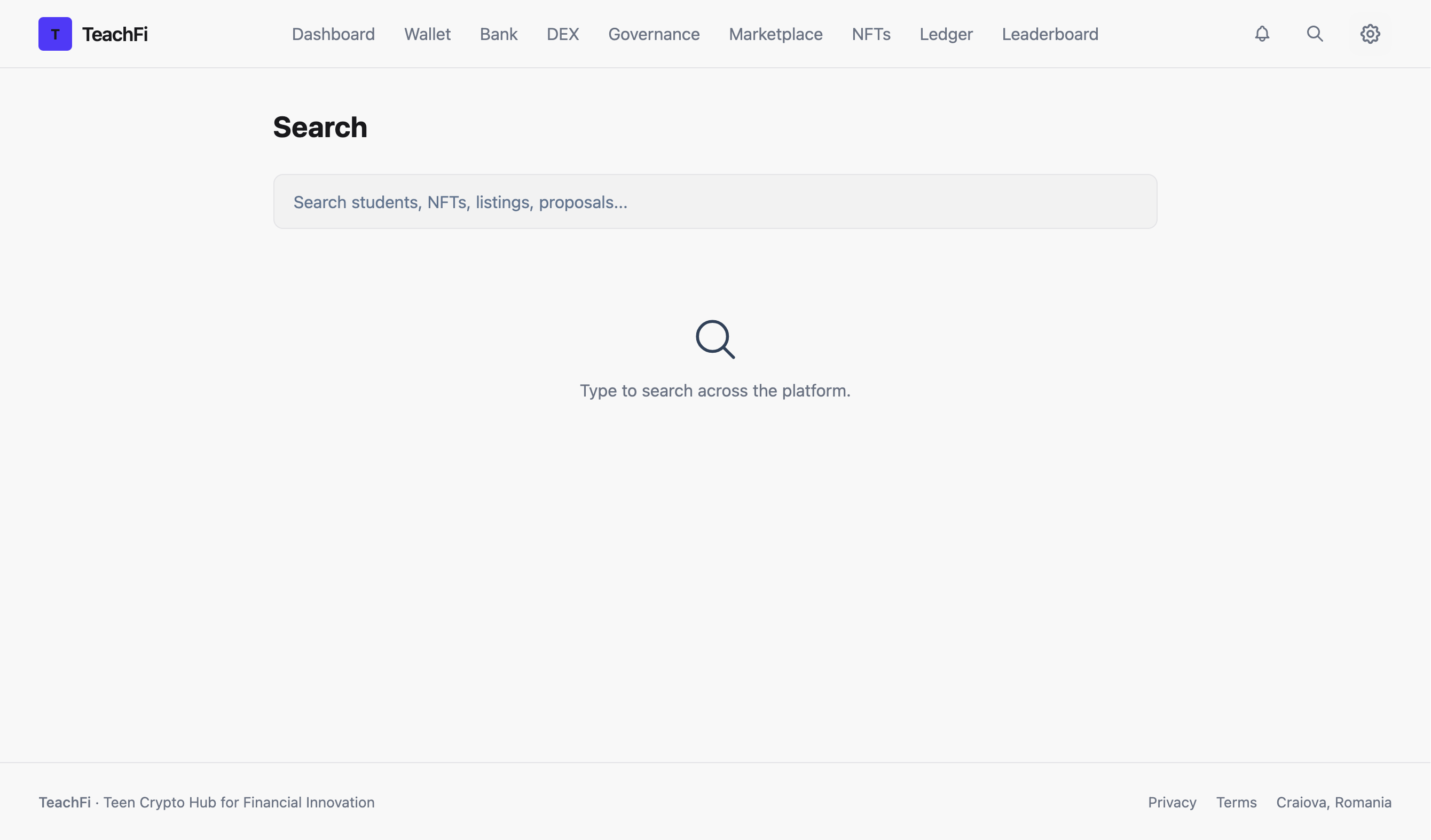1431x840 pixels.
Task: Open the DEX trading page
Action: 562,34
